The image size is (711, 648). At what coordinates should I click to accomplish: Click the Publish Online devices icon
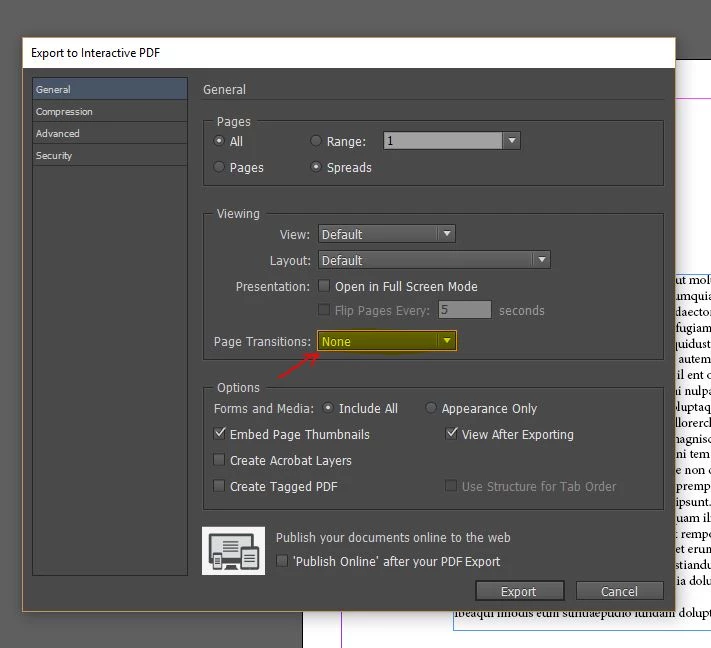pyautogui.click(x=234, y=551)
